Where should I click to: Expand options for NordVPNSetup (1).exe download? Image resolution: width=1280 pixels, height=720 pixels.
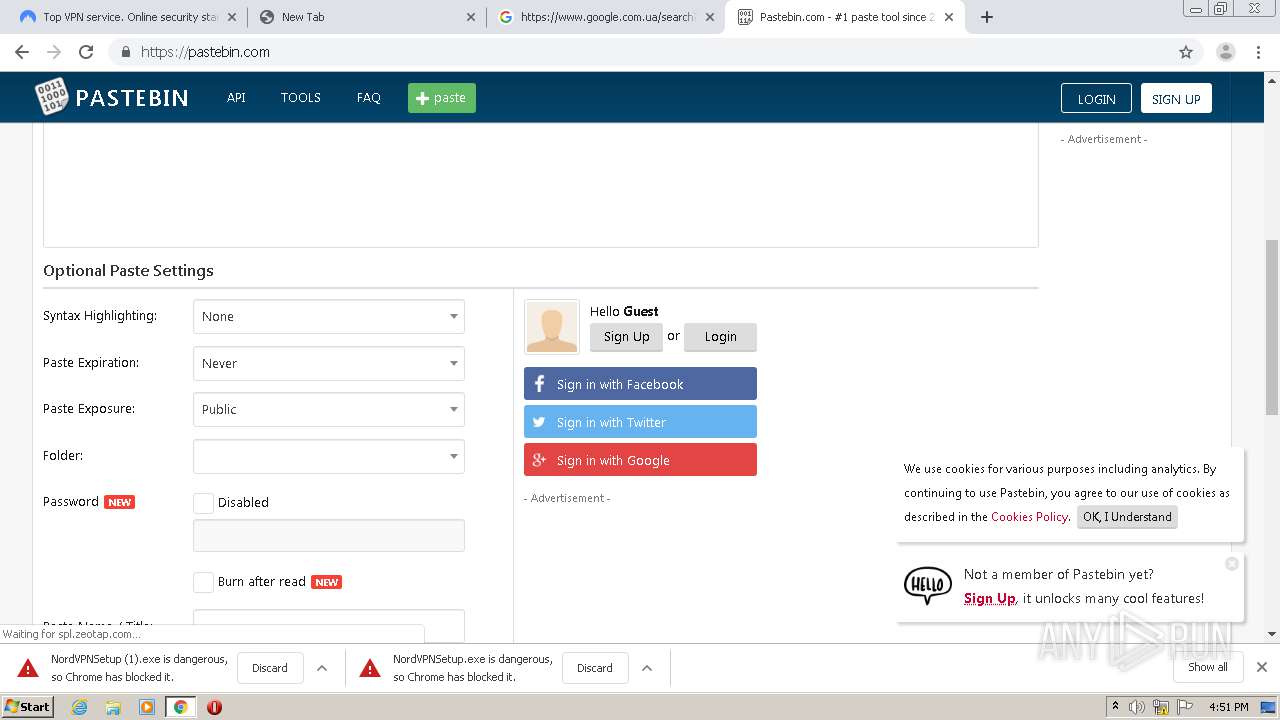[x=322, y=668]
